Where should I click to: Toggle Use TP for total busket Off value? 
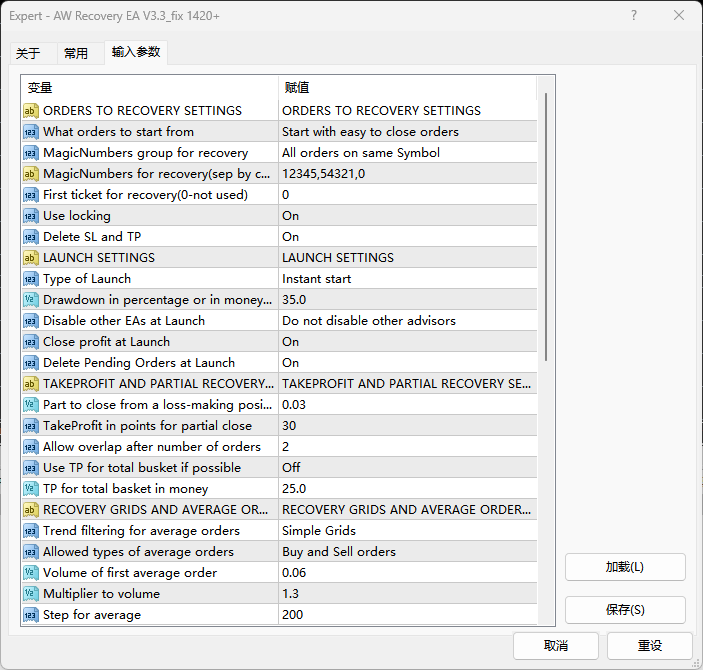pyautogui.click(x=408, y=468)
